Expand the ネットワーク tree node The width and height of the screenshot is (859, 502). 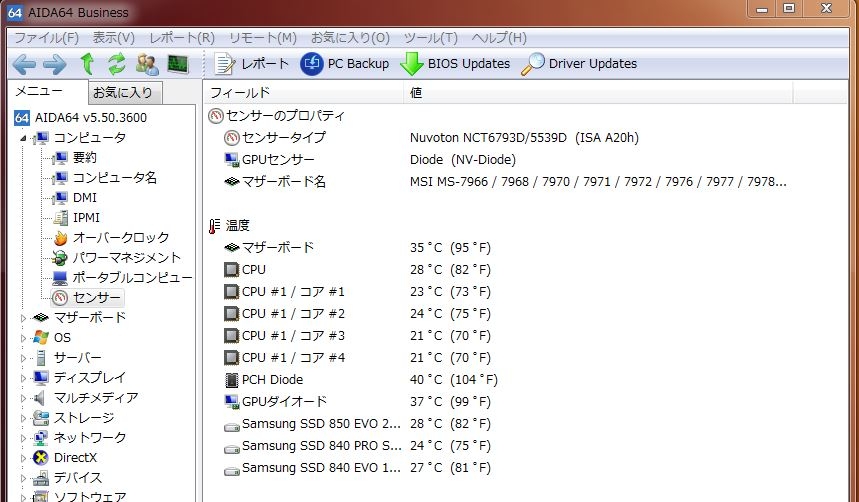point(23,438)
